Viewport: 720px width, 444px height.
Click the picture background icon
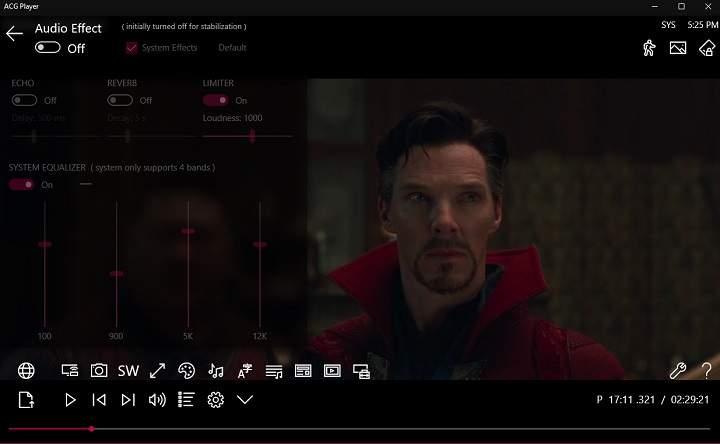point(678,48)
